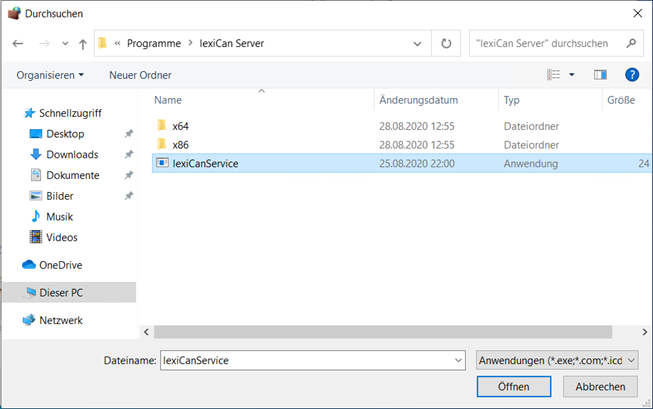This screenshot has height=409, width=653.
Task: Expand the address bar path history dropdown
Action: click(x=417, y=44)
